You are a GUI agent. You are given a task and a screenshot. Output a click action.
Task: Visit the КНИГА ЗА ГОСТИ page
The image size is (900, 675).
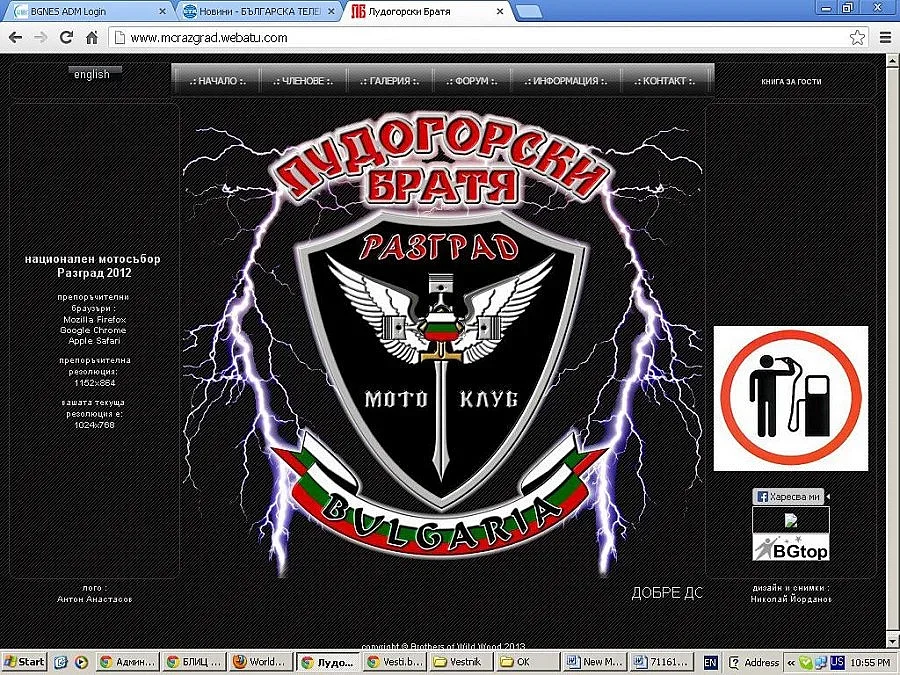(x=789, y=82)
